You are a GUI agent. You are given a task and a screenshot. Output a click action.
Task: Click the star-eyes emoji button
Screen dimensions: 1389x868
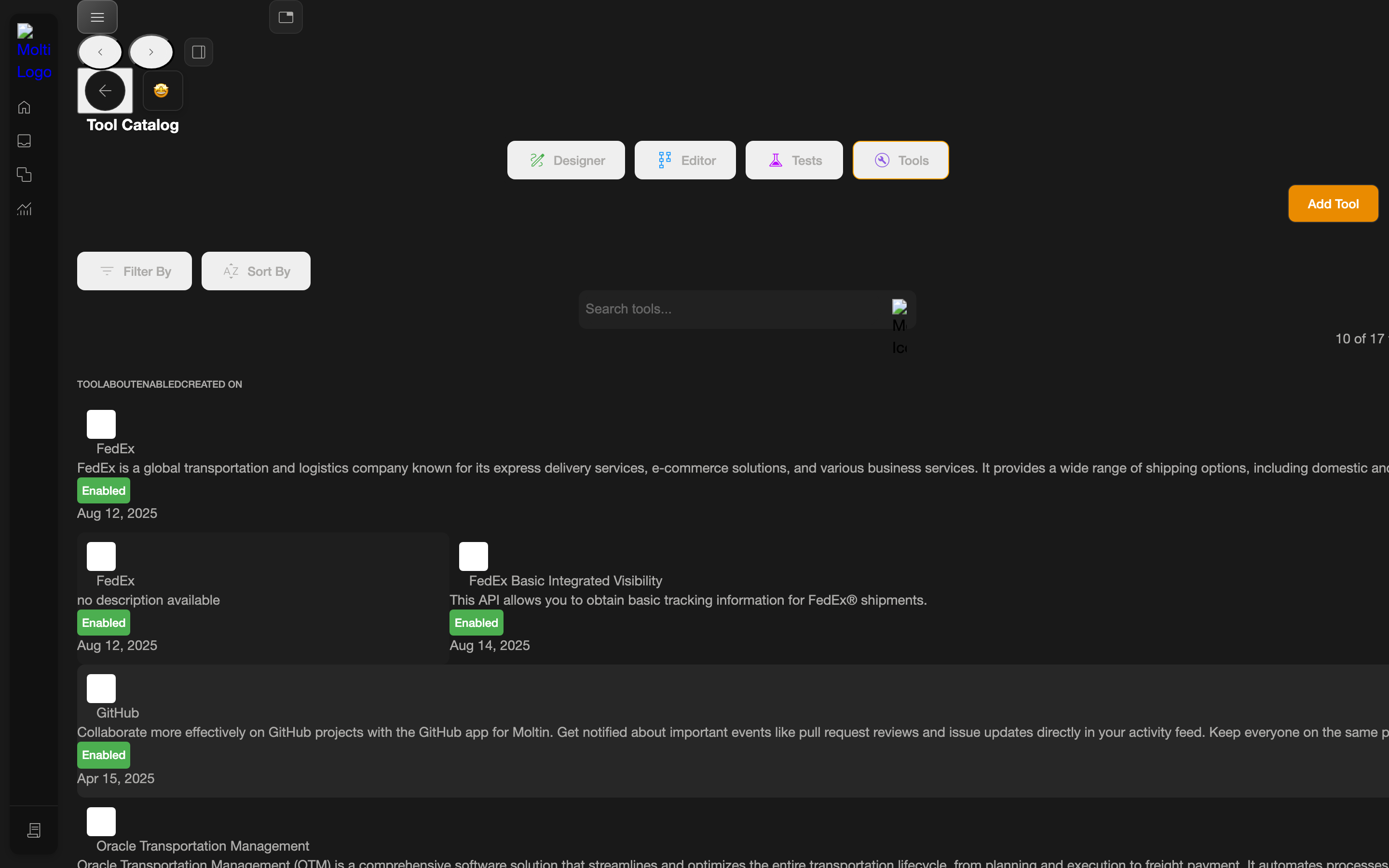(x=163, y=91)
